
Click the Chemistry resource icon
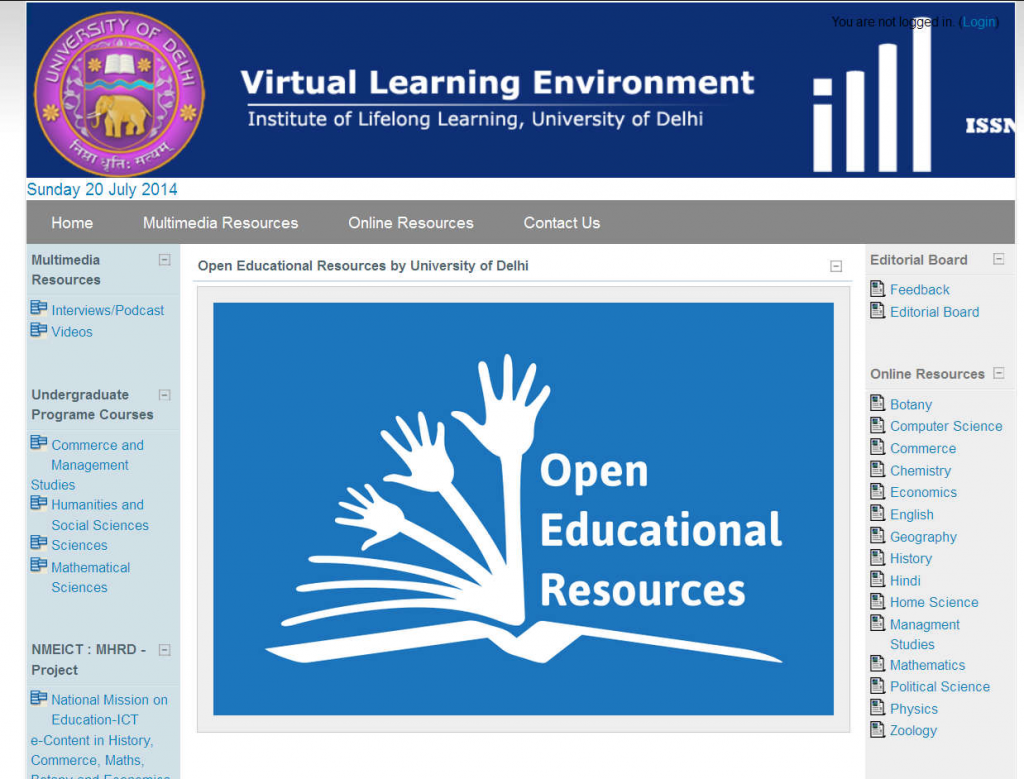pos(876,470)
